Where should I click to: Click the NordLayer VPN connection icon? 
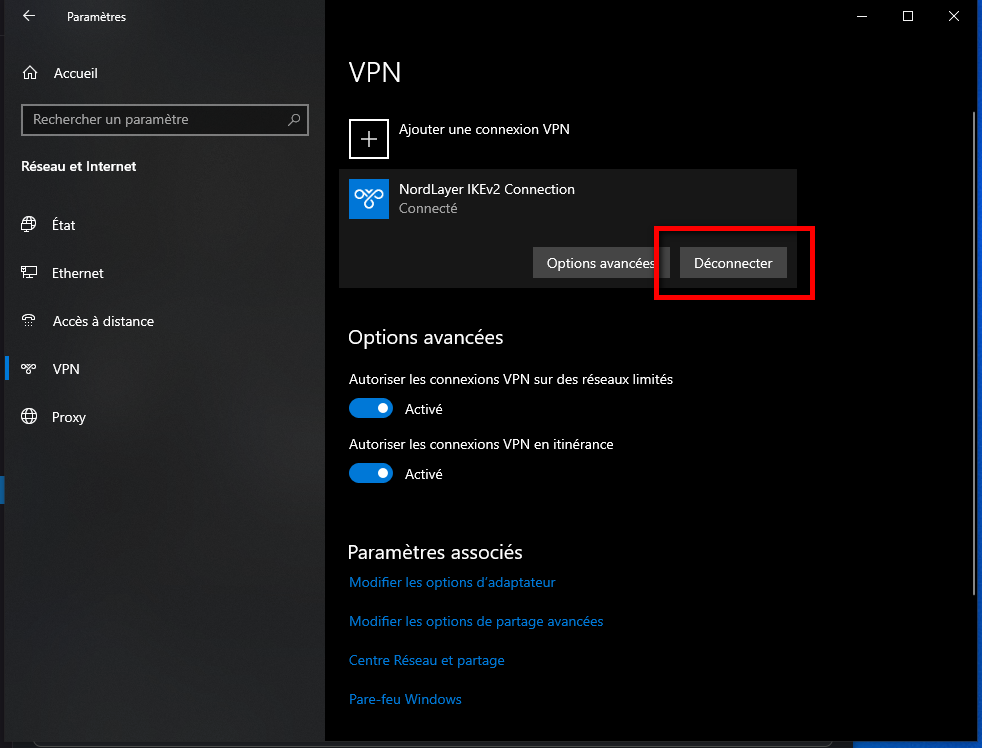(x=367, y=199)
